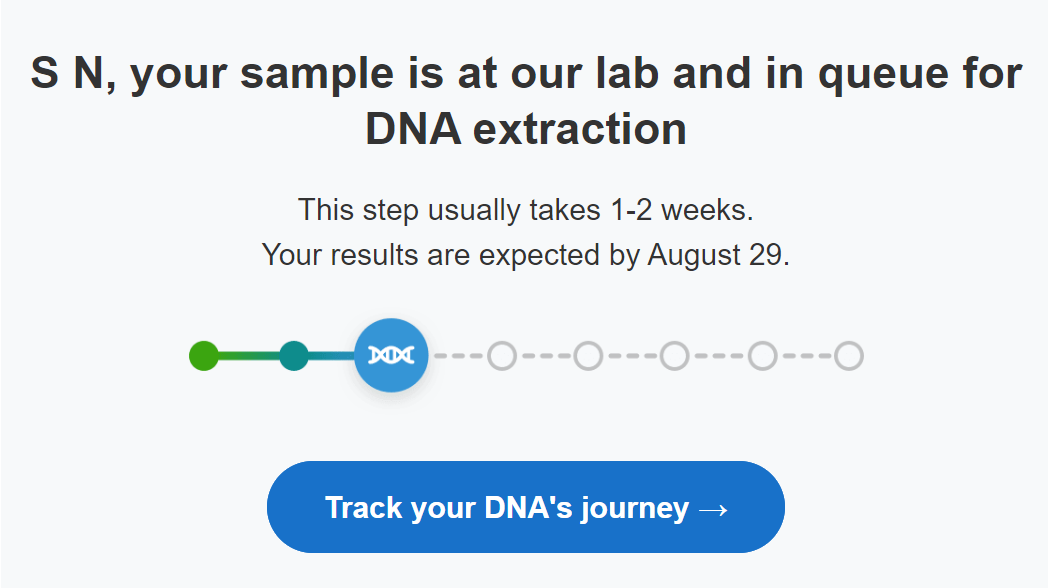The width and height of the screenshot is (1048, 588).
Task: Click the first empty gray step circle
Action: [x=502, y=355]
